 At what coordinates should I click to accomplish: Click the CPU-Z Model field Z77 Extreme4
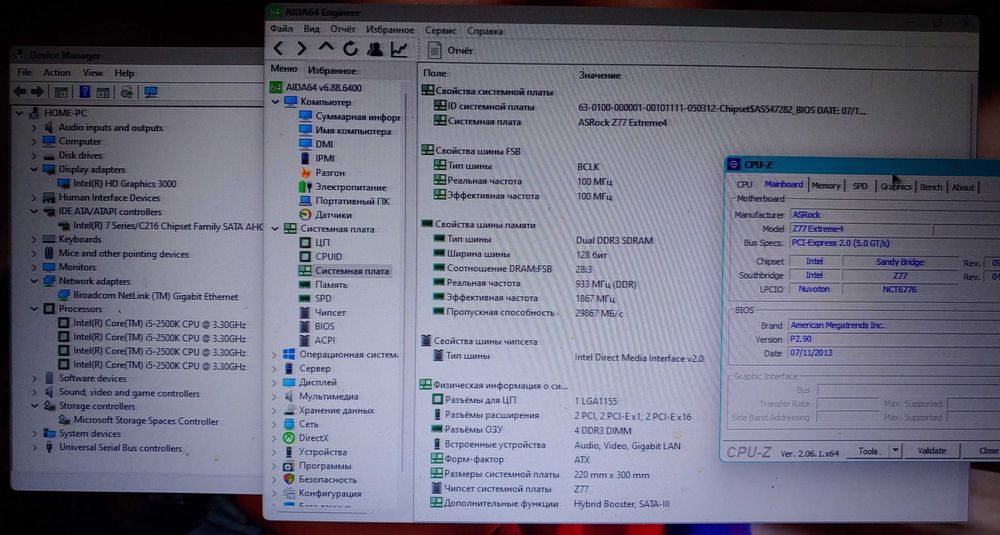[x=861, y=229]
